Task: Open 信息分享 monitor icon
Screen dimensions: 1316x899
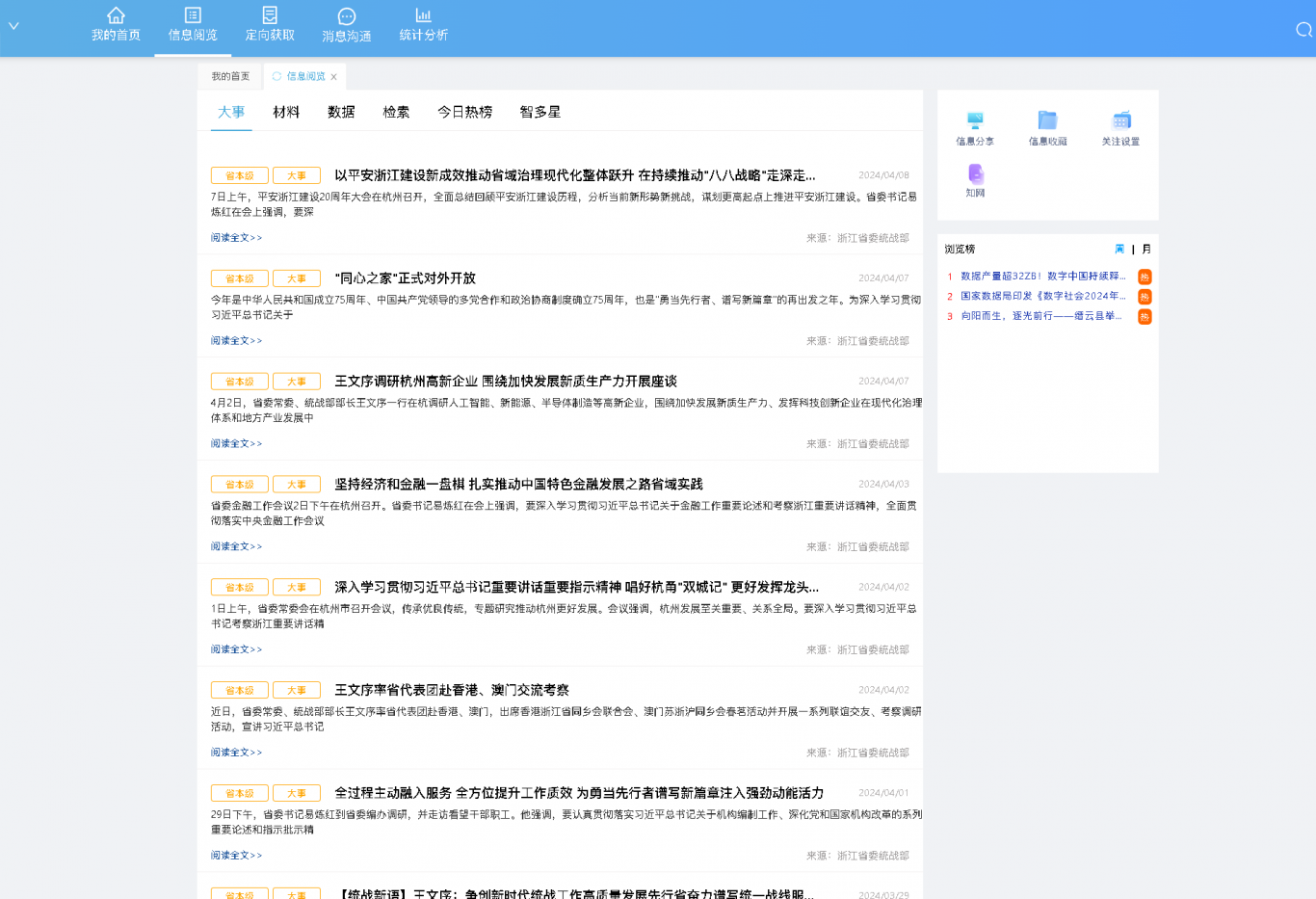Action: 975,120
